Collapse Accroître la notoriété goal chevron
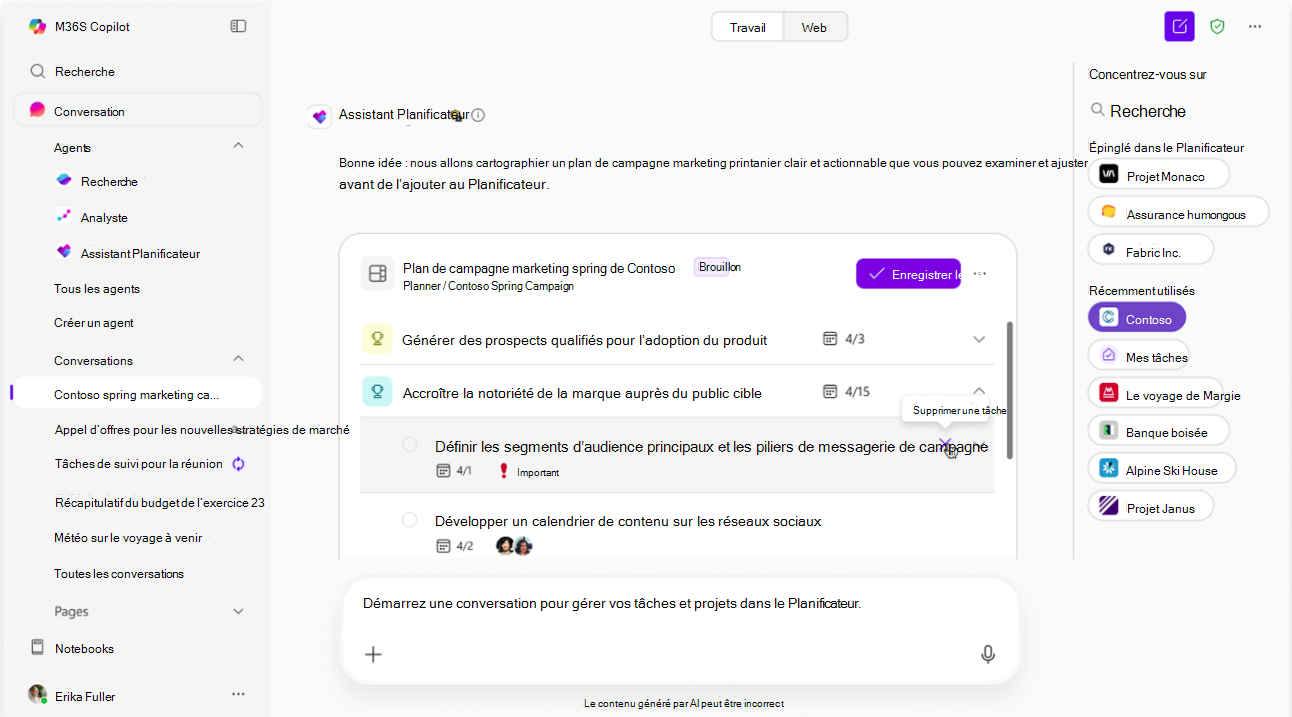The width and height of the screenshot is (1292, 717). (x=979, y=391)
